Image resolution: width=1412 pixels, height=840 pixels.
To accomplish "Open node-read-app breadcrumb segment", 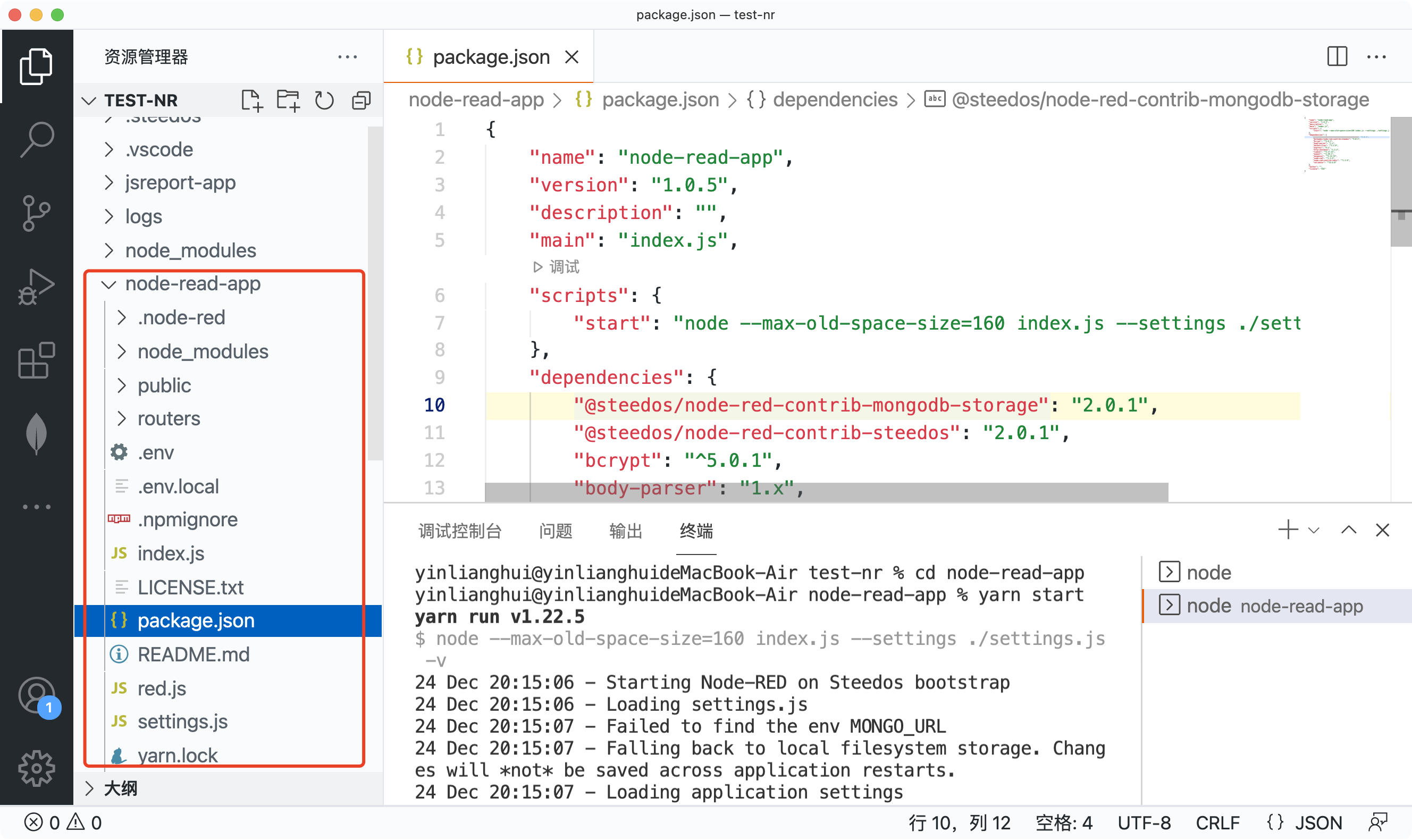I will click(476, 100).
